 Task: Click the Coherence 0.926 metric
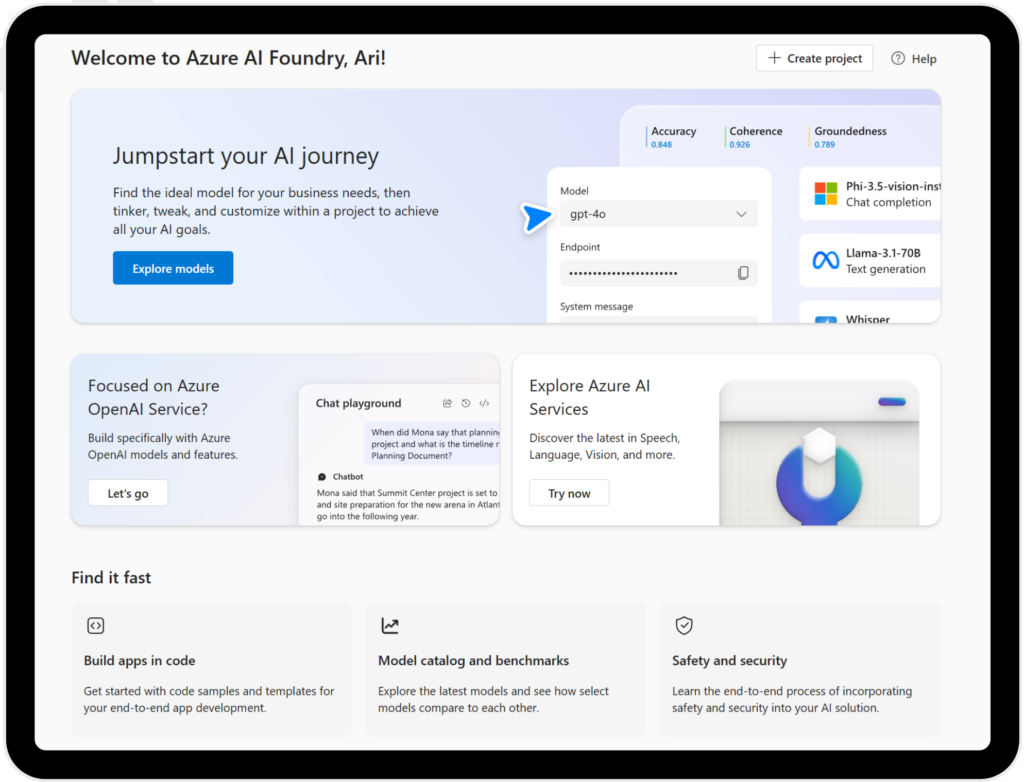coord(754,137)
